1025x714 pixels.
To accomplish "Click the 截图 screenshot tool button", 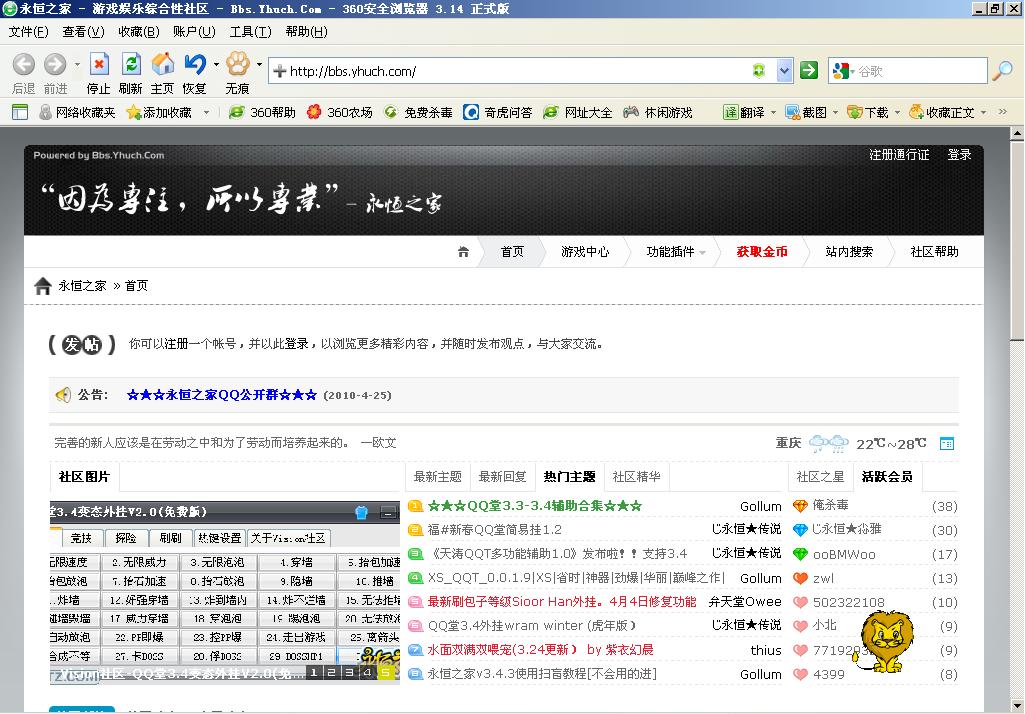I will (806, 112).
